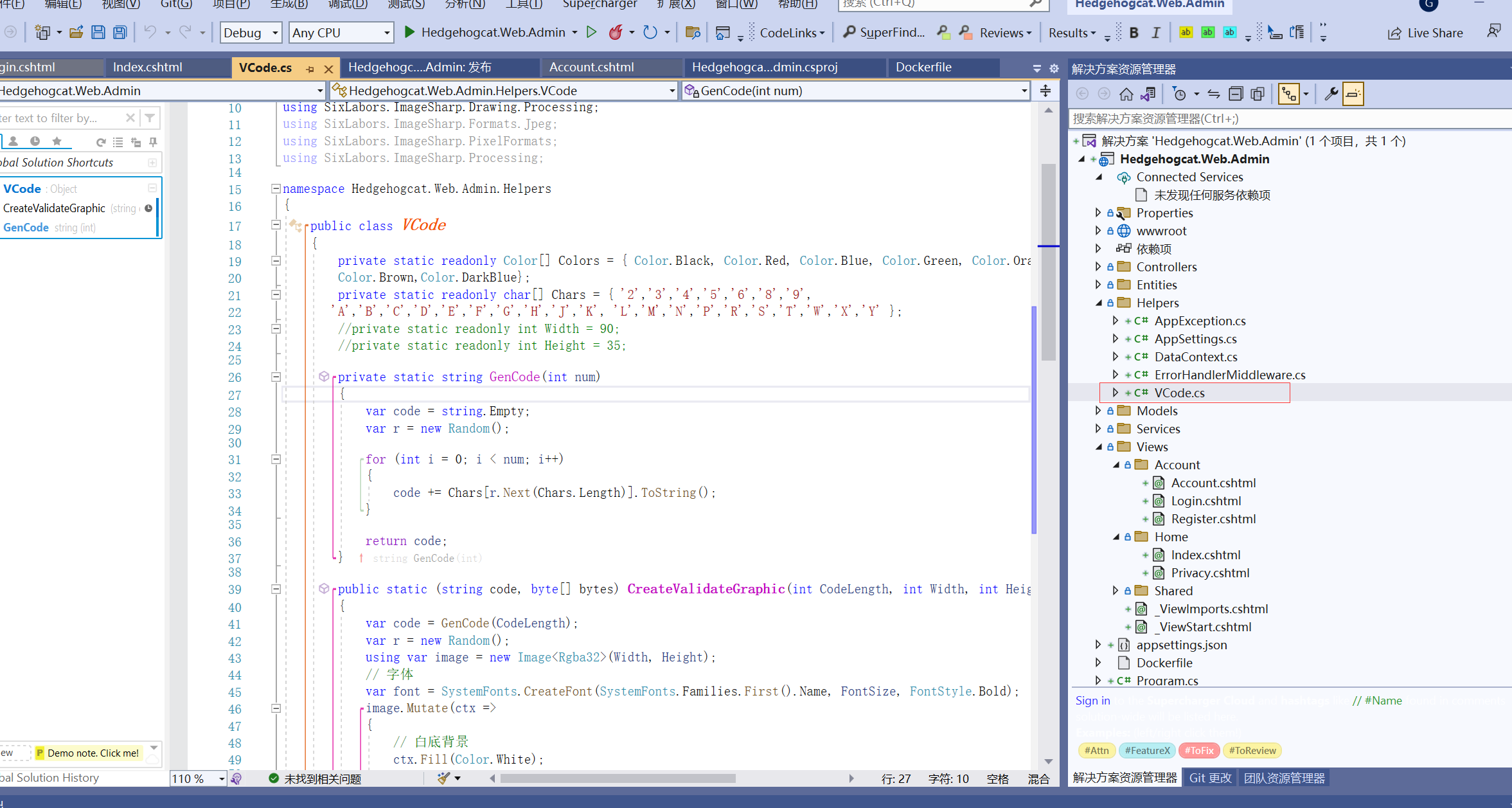Click the Hot Reload flame icon
This screenshot has height=808, width=1512.
[x=616, y=32]
